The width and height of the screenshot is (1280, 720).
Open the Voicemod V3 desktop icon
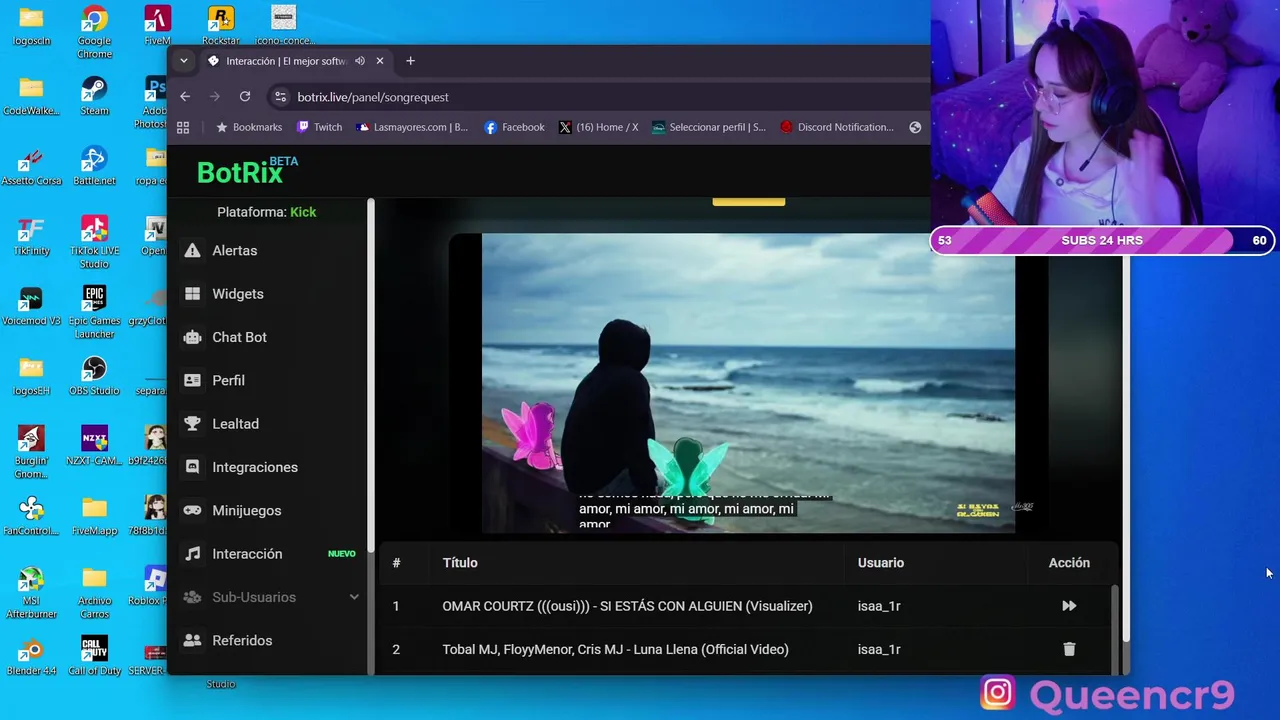click(31, 306)
